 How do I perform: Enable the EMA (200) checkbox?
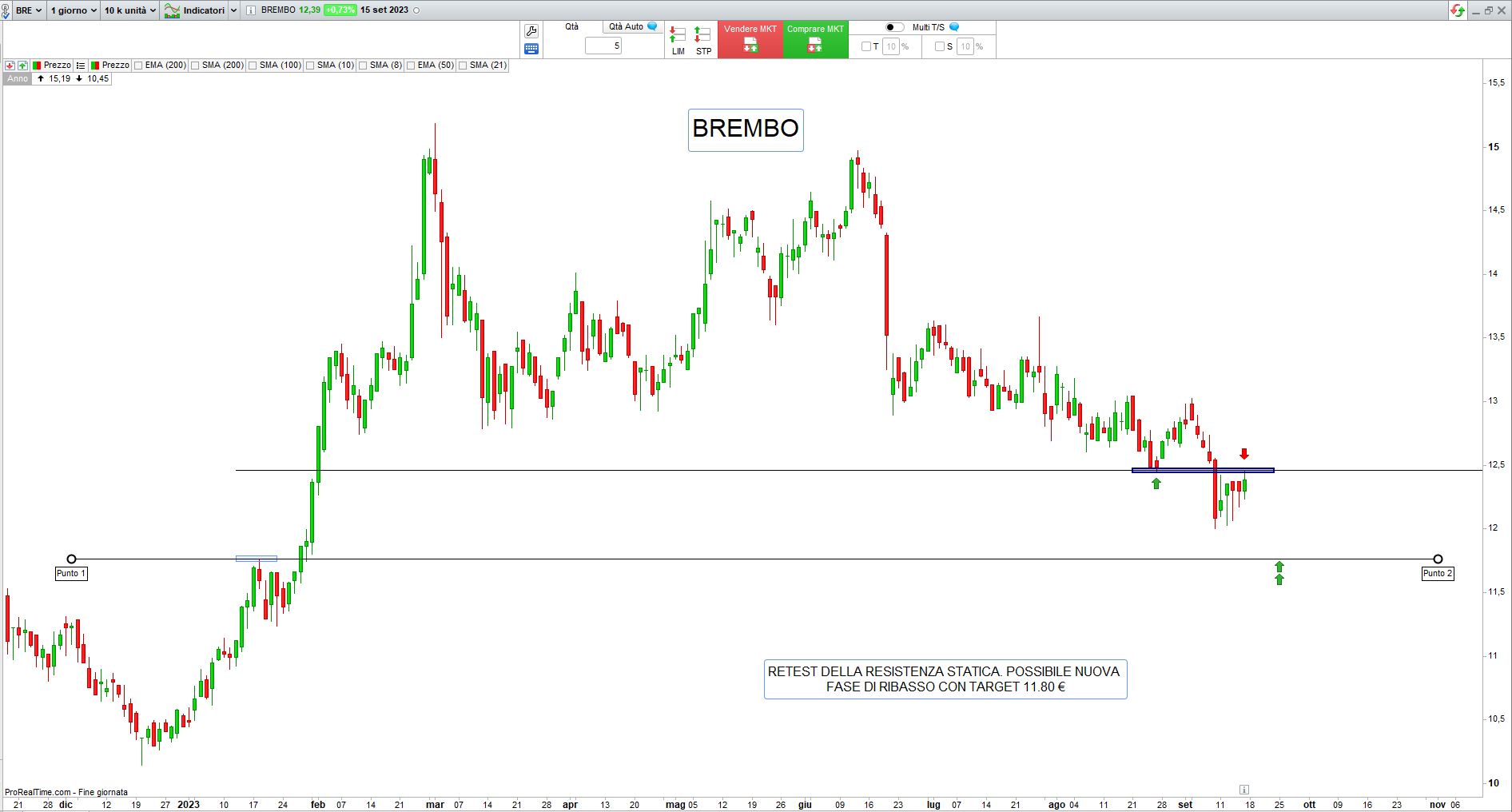pyautogui.click(x=139, y=66)
